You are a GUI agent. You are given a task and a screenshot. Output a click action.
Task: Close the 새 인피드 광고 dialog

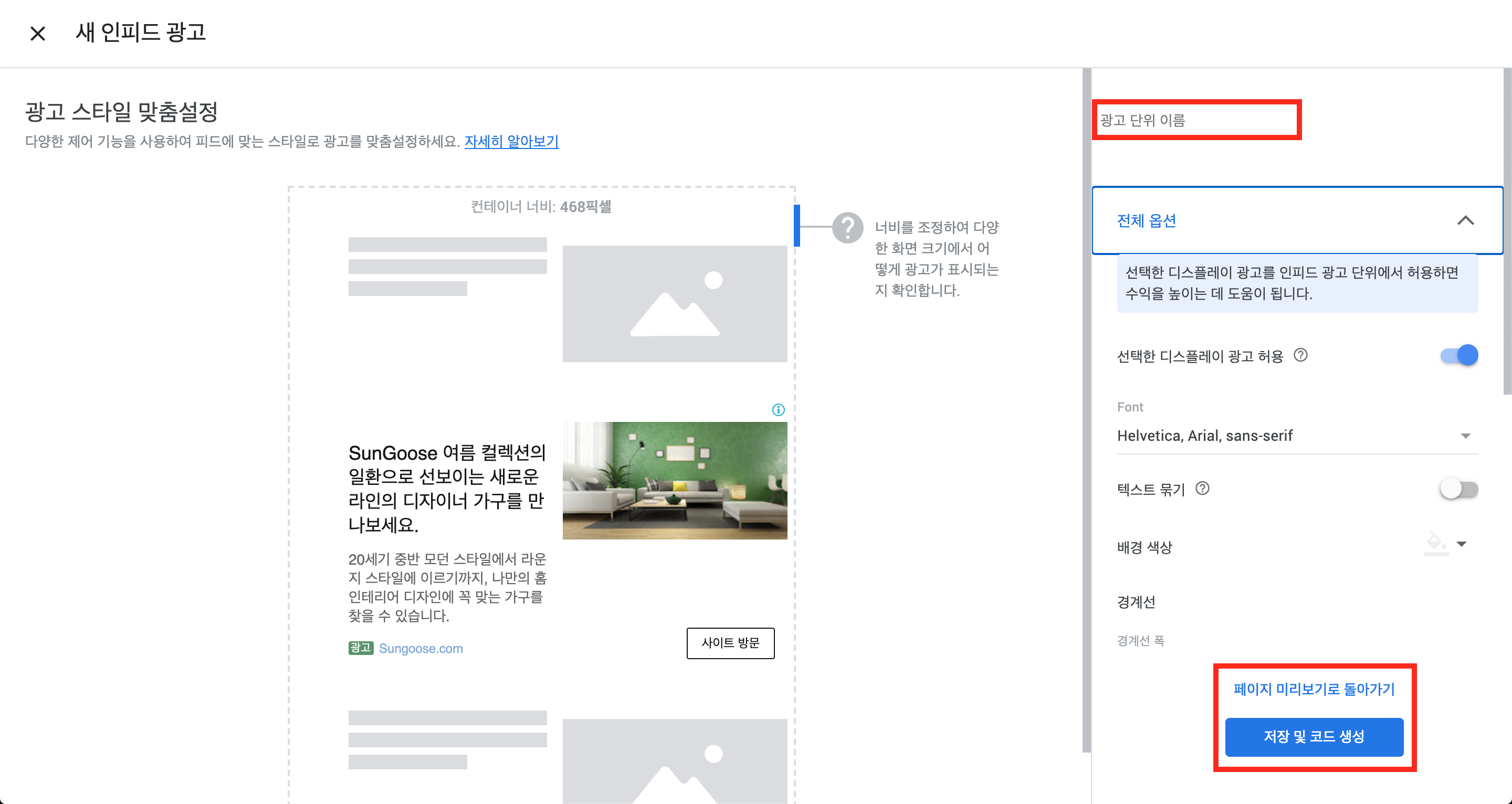click(x=38, y=34)
